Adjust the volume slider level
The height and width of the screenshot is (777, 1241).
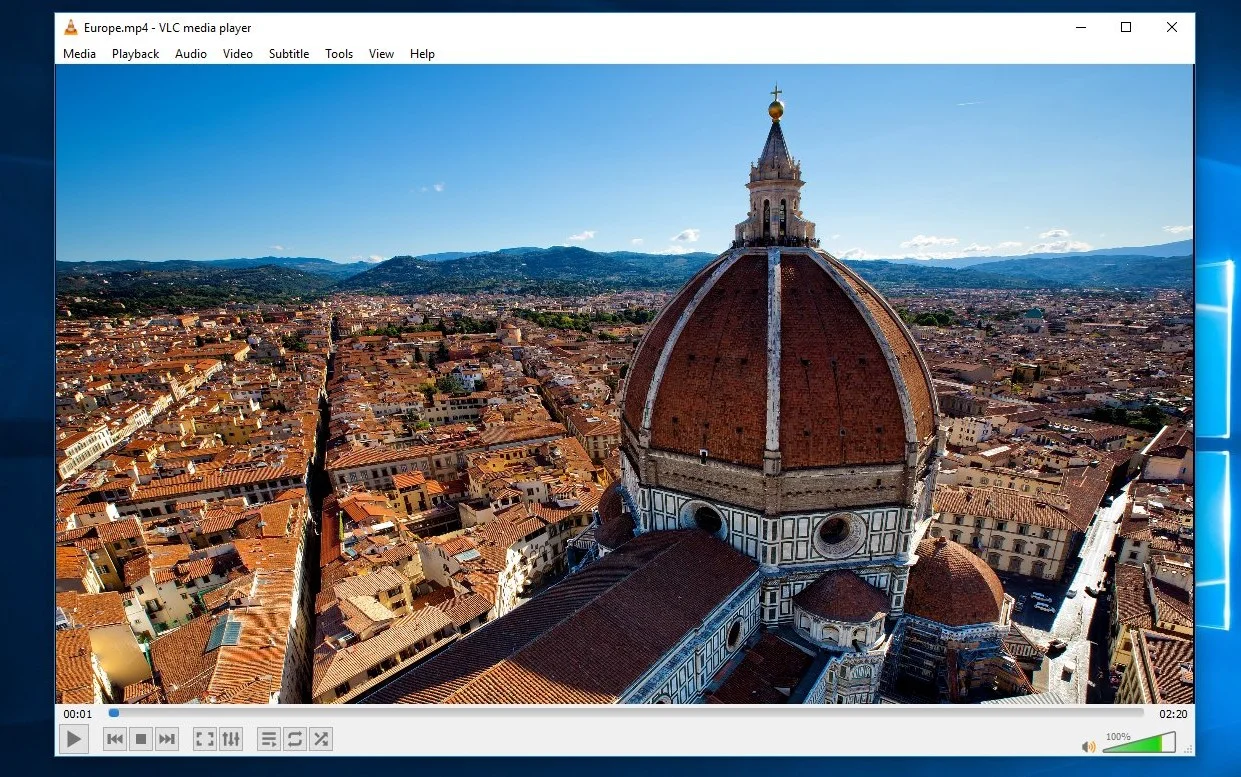click(x=1139, y=743)
